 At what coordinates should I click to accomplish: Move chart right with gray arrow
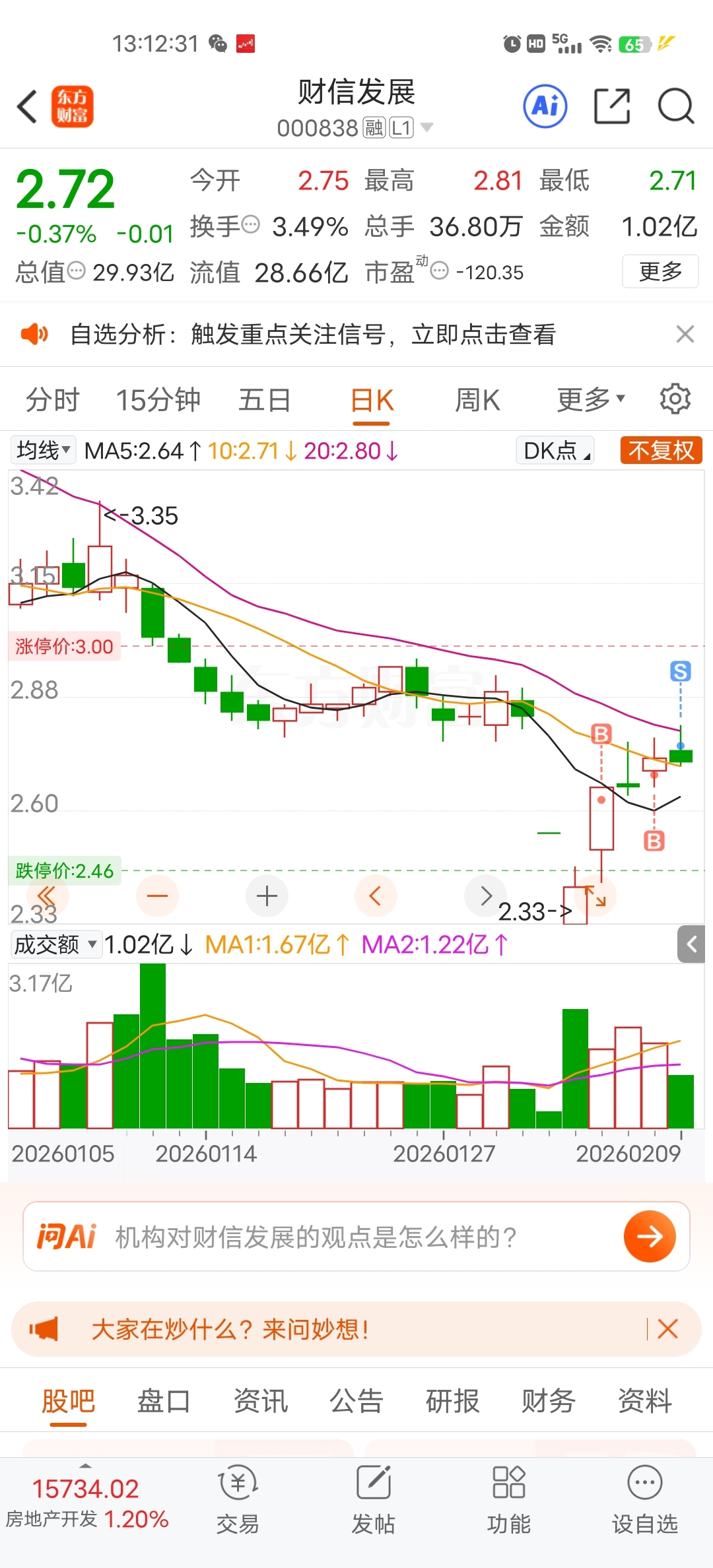click(x=486, y=896)
